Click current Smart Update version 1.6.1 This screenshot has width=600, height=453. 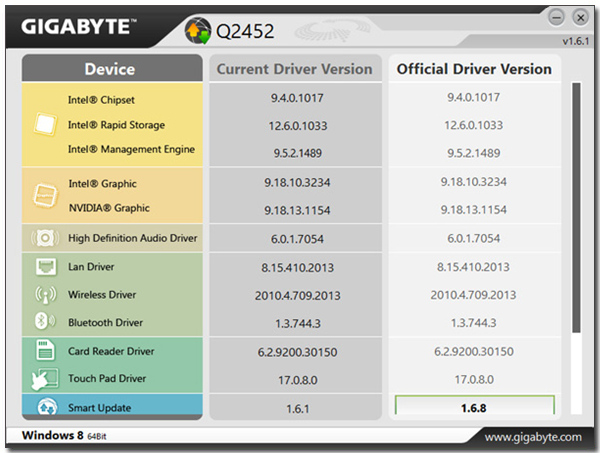297,409
